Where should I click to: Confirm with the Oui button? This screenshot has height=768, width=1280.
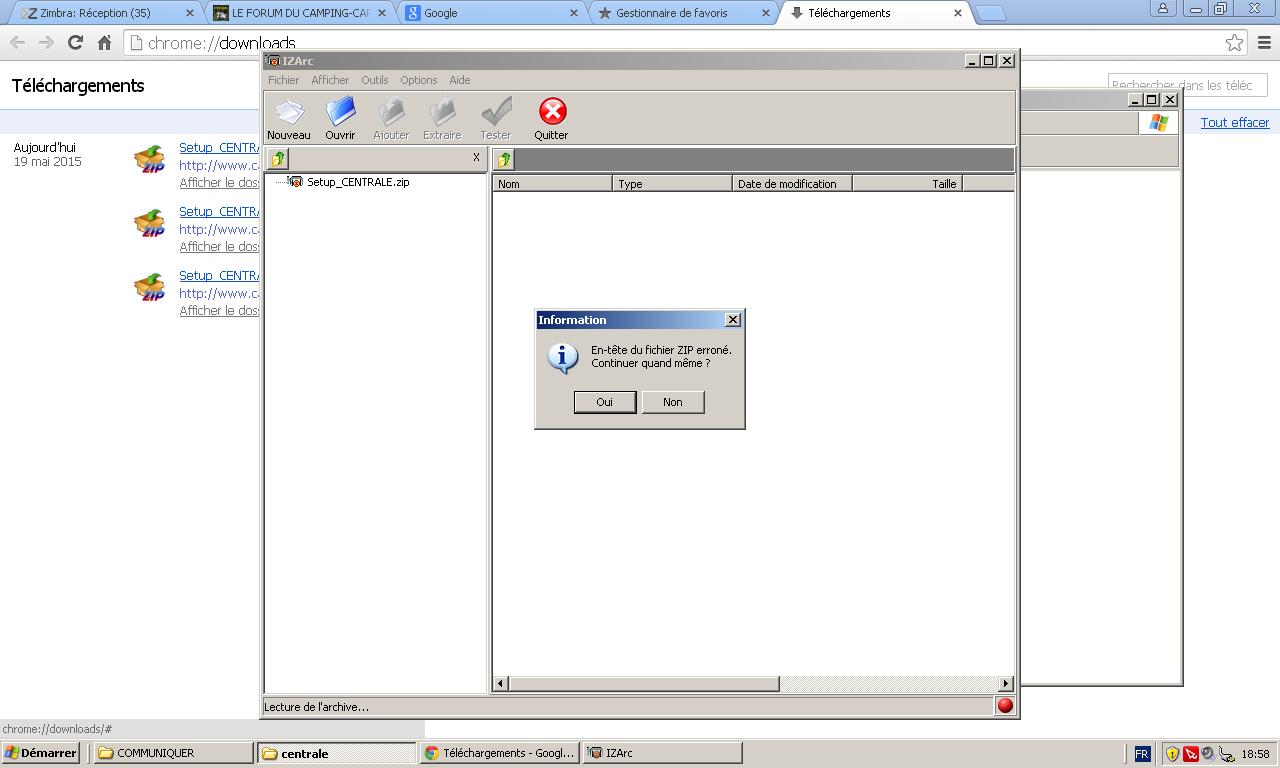[x=605, y=402]
